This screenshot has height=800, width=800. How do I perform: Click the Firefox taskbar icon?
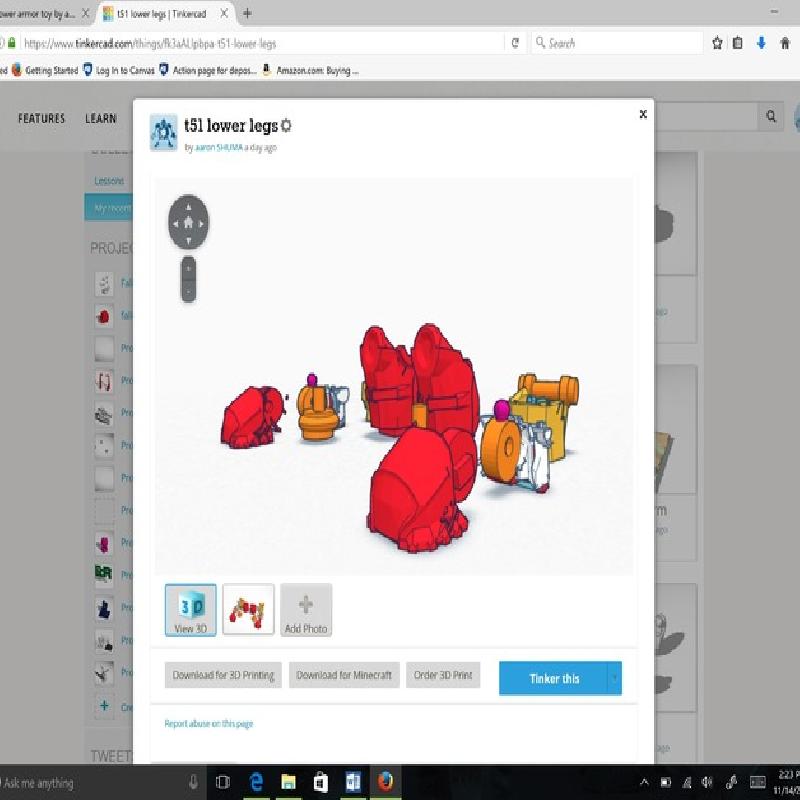click(x=385, y=783)
